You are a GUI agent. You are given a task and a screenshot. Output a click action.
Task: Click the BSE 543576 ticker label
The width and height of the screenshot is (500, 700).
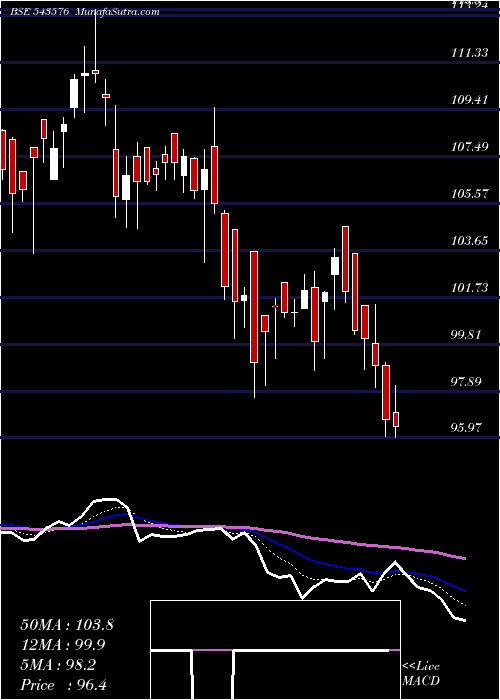coord(39,12)
